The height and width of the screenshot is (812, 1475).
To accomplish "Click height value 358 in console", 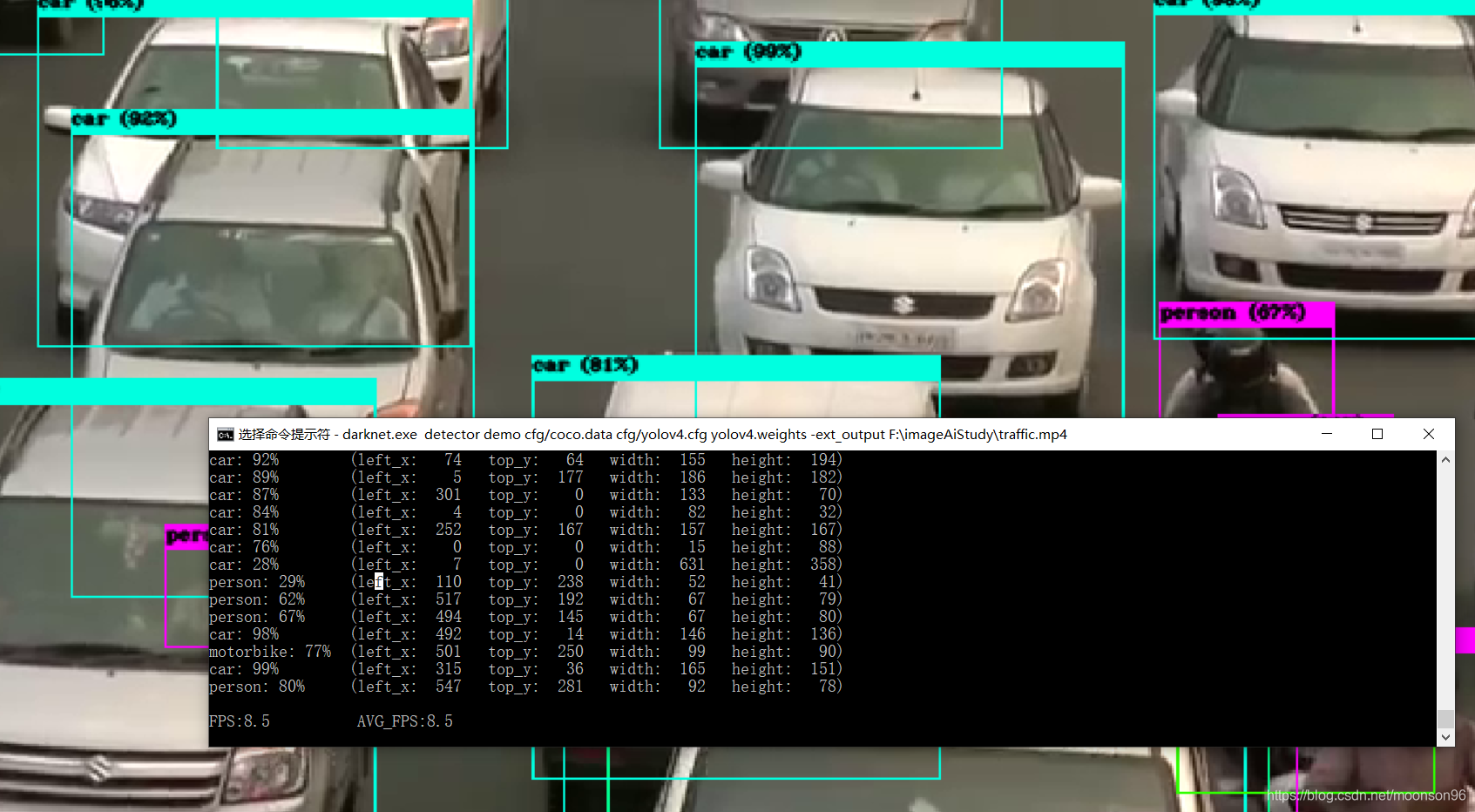I will (x=823, y=565).
